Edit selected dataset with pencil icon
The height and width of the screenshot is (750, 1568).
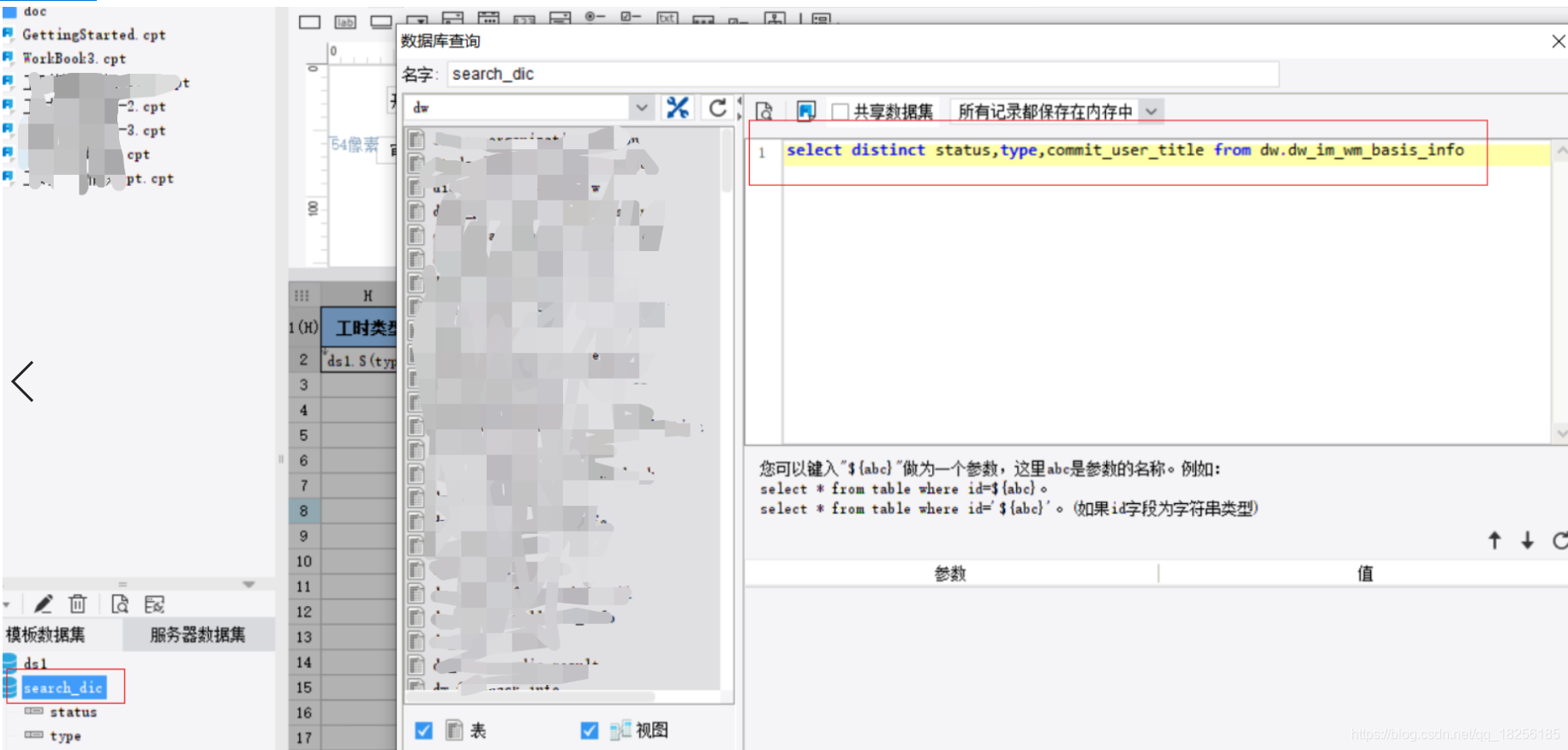point(43,604)
